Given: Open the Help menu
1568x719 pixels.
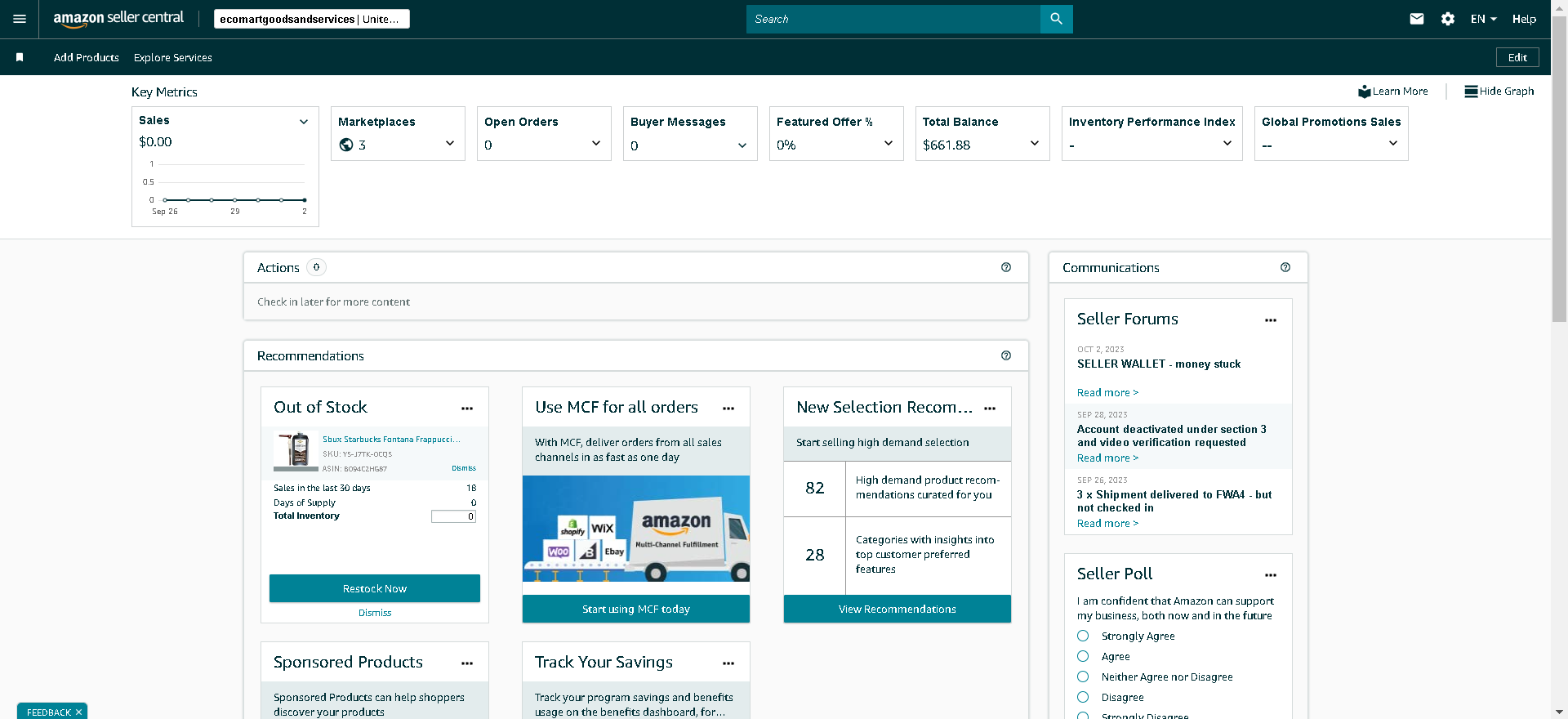Looking at the screenshot, I should coord(1524,19).
